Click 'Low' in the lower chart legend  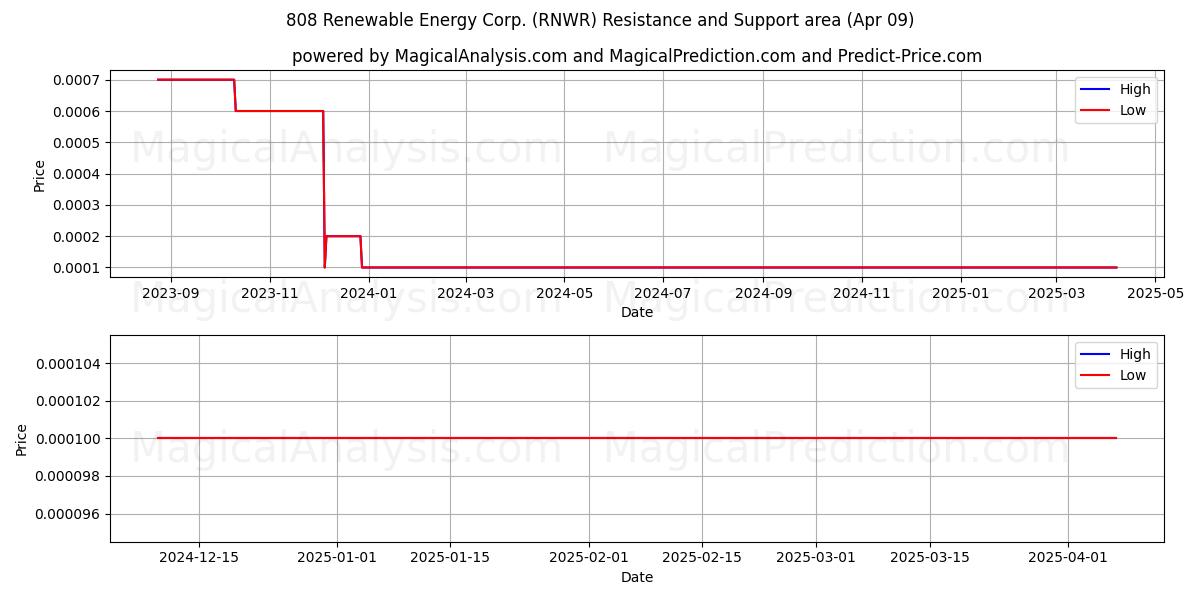coord(1133,375)
